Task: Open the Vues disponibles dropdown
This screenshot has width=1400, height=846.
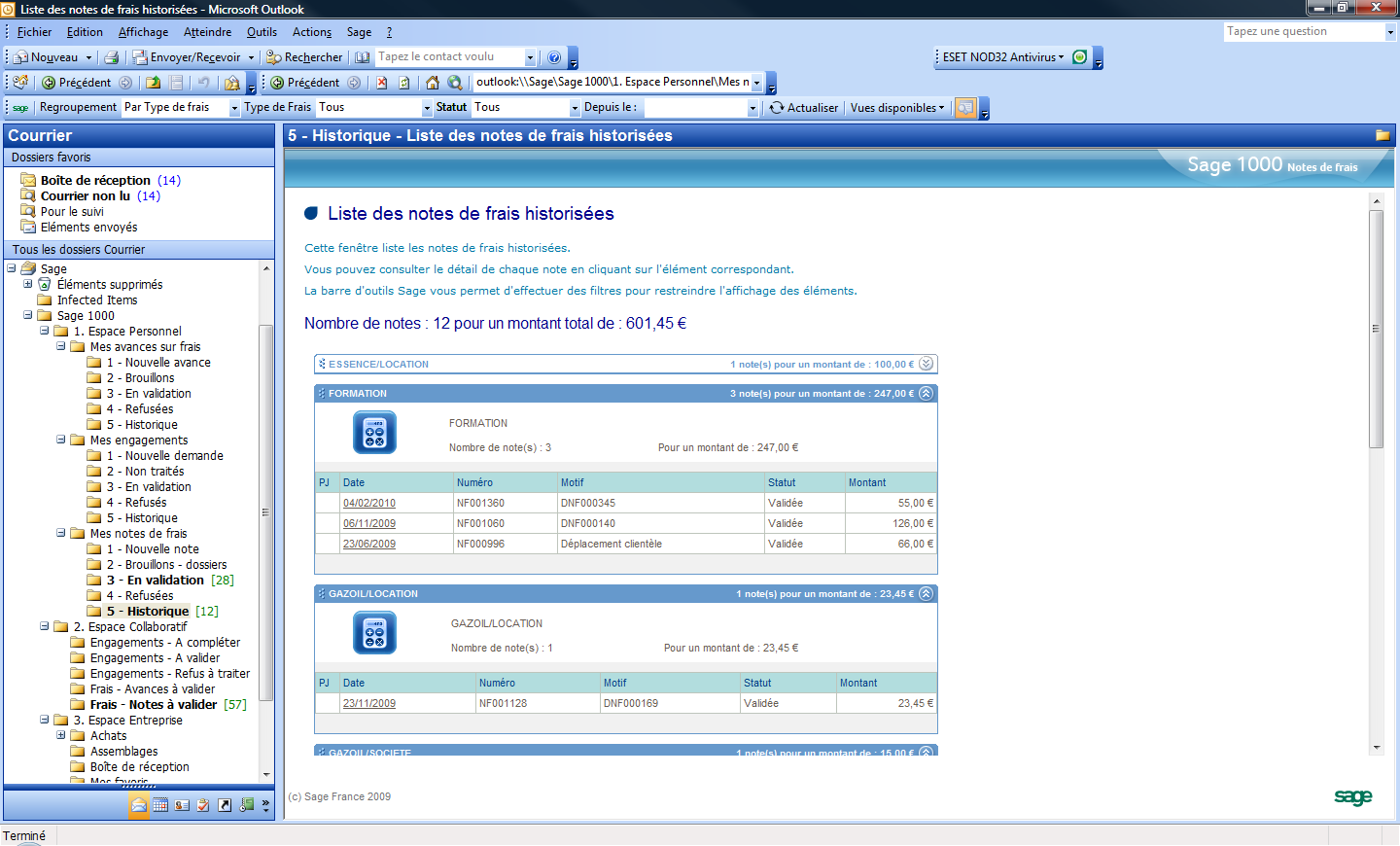Action: pyautogui.click(x=897, y=108)
